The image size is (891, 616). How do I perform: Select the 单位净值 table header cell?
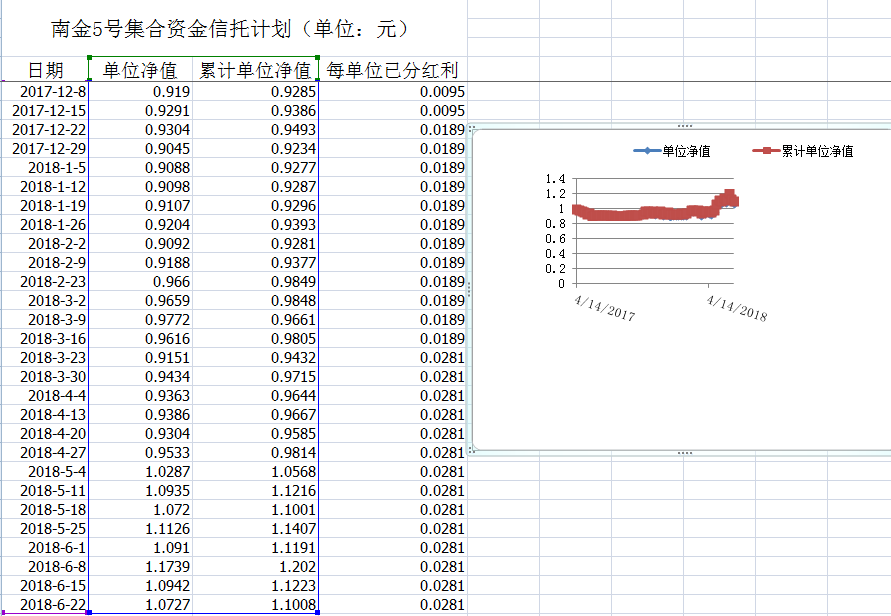point(140,70)
